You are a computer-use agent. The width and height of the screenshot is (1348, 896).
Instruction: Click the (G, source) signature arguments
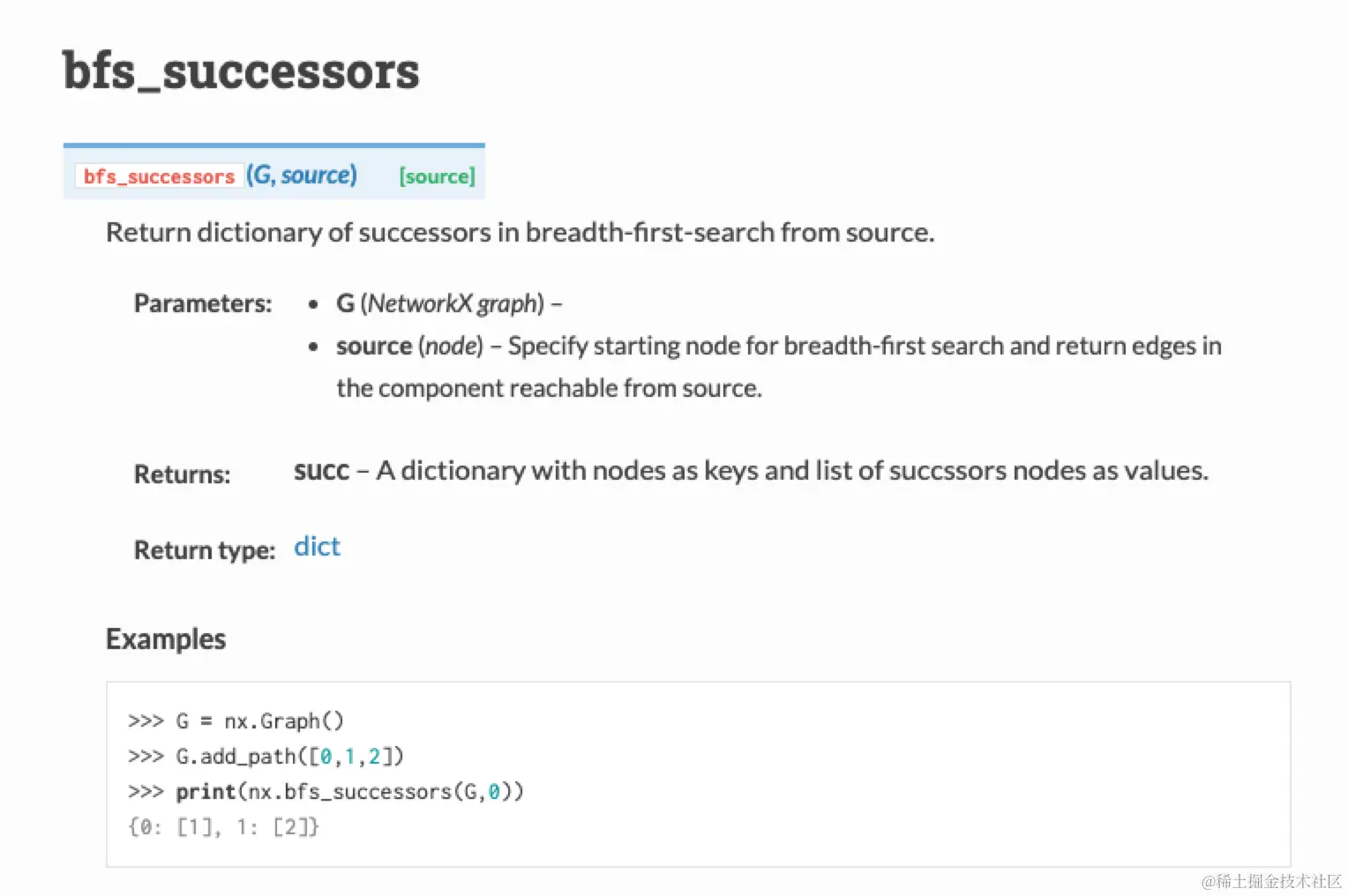pos(302,175)
